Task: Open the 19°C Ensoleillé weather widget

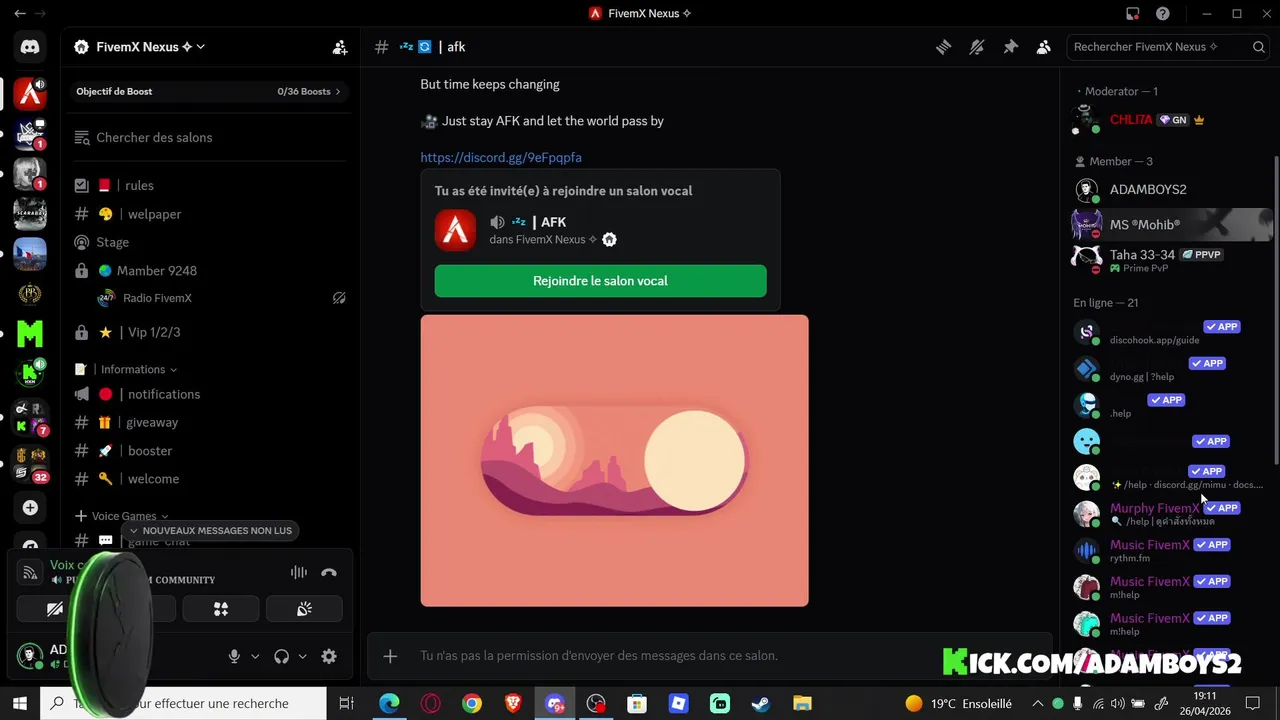Action: (958, 704)
